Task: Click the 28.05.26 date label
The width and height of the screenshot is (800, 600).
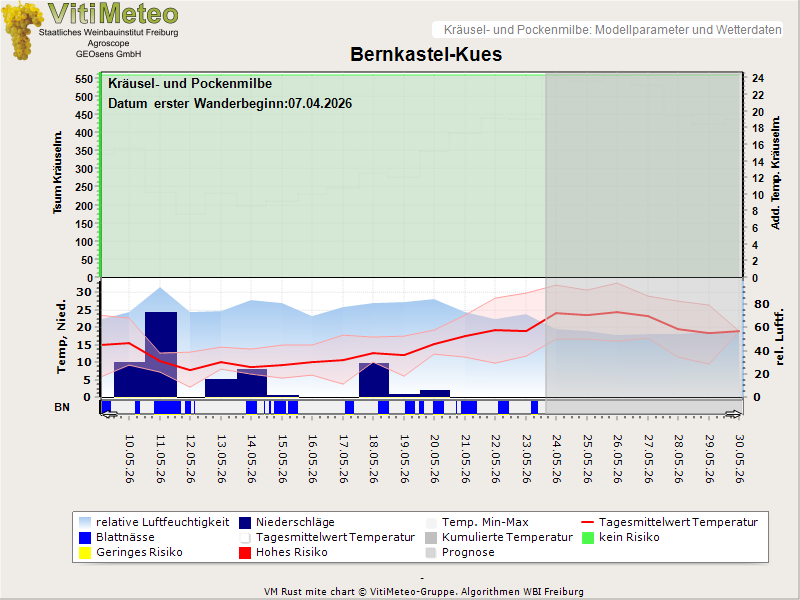Action: pos(679,459)
